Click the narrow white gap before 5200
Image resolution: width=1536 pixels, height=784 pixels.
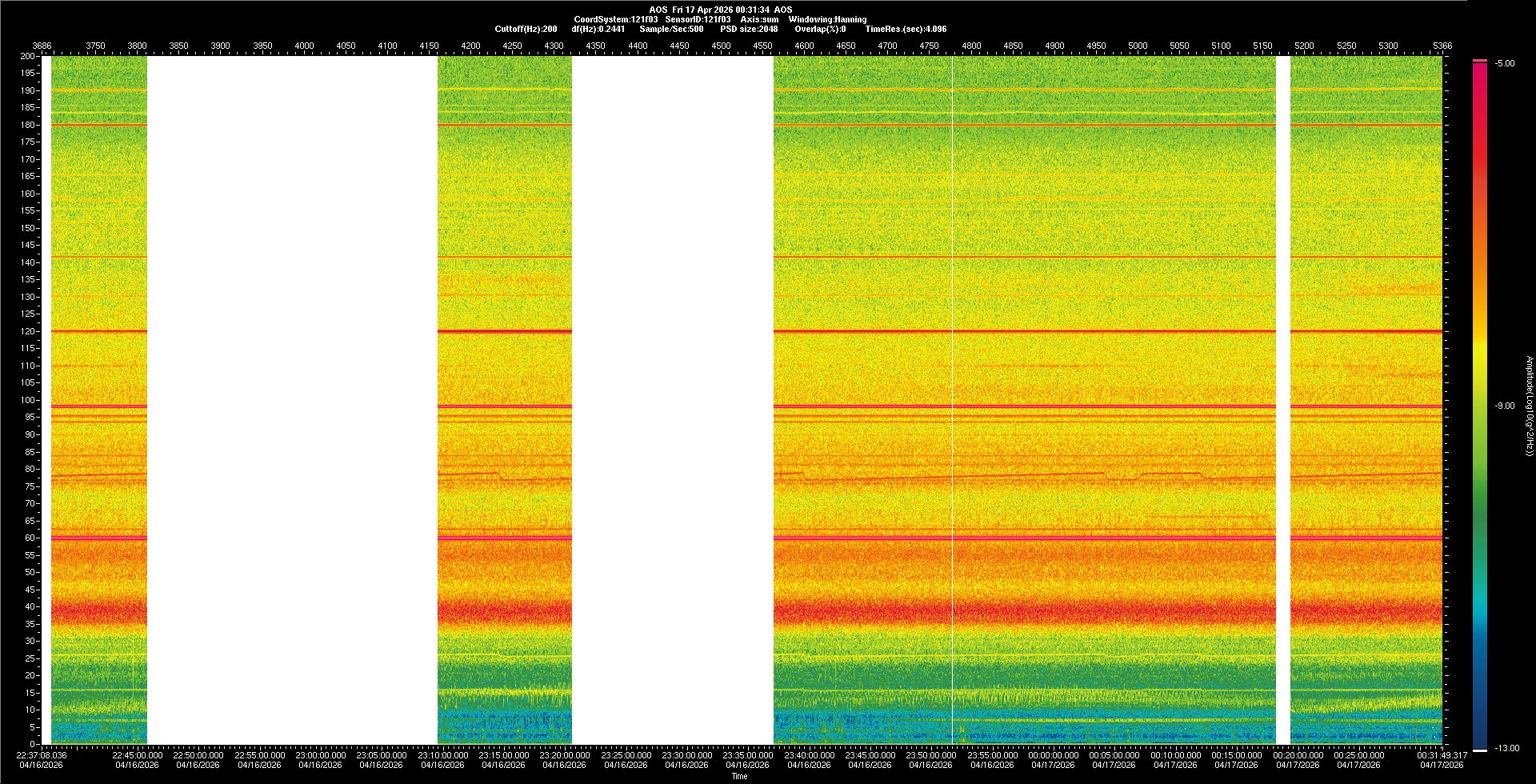point(1283,400)
